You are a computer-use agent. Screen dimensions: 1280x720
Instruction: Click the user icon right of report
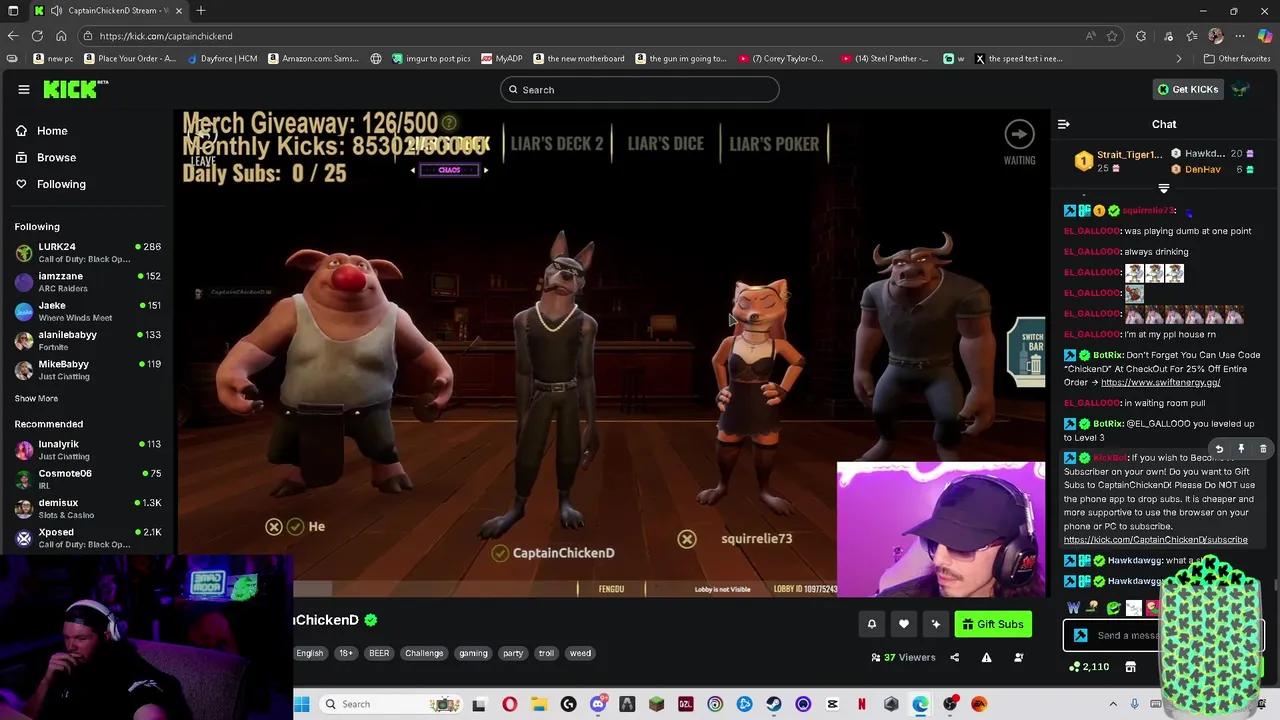pos(1018,657)
